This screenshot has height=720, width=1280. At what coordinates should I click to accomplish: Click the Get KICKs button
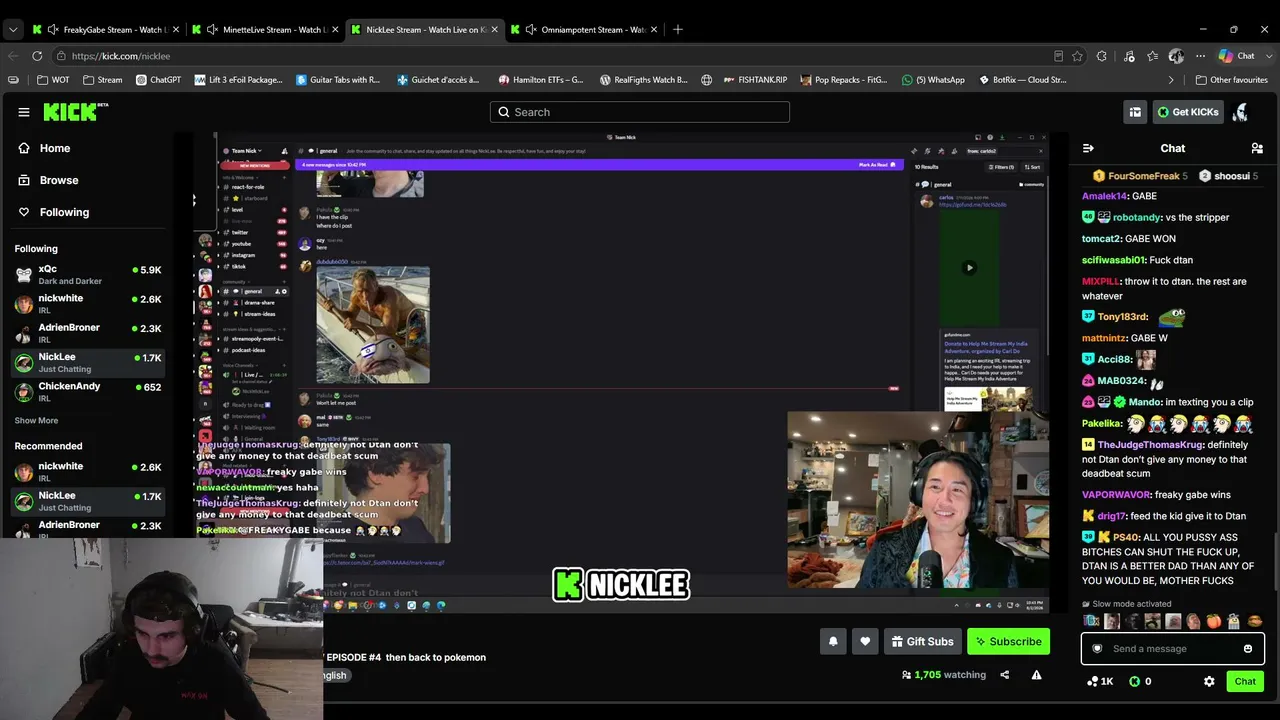(x=1188, y=112)
